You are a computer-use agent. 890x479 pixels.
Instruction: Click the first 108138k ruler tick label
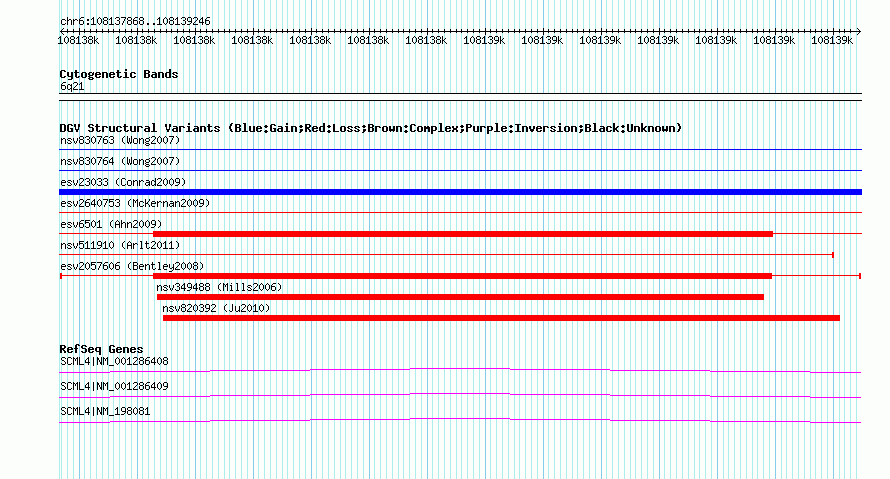pos(78,40)
